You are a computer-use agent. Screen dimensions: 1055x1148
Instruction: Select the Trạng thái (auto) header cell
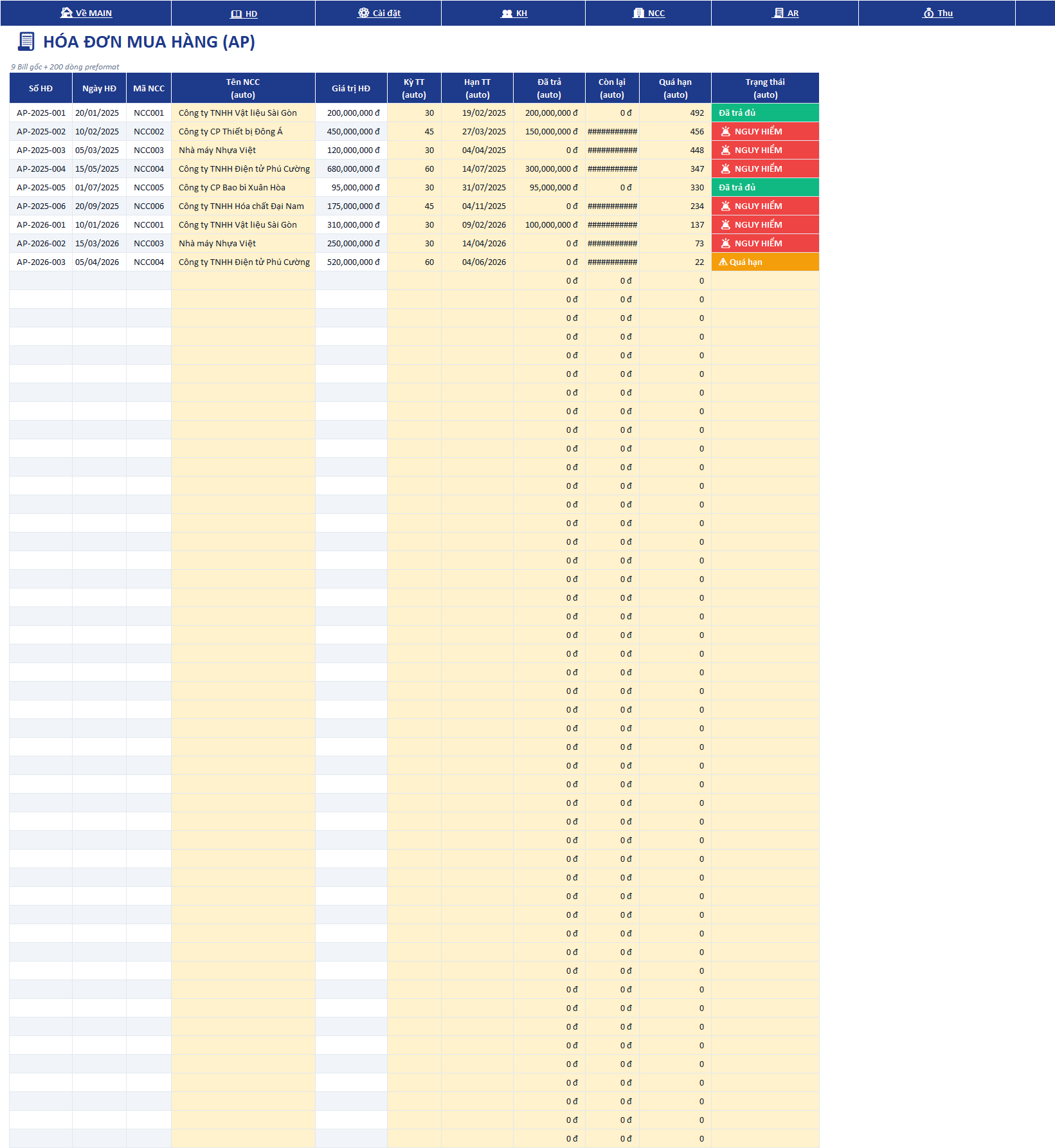(765, 88)
